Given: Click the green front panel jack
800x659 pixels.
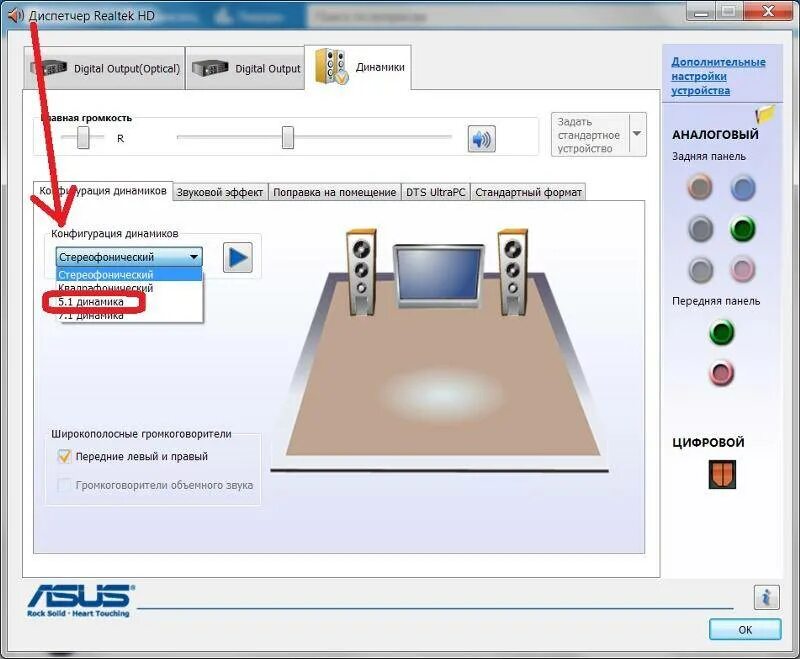Looking at the screenshot, I should [x=721, y=332].
